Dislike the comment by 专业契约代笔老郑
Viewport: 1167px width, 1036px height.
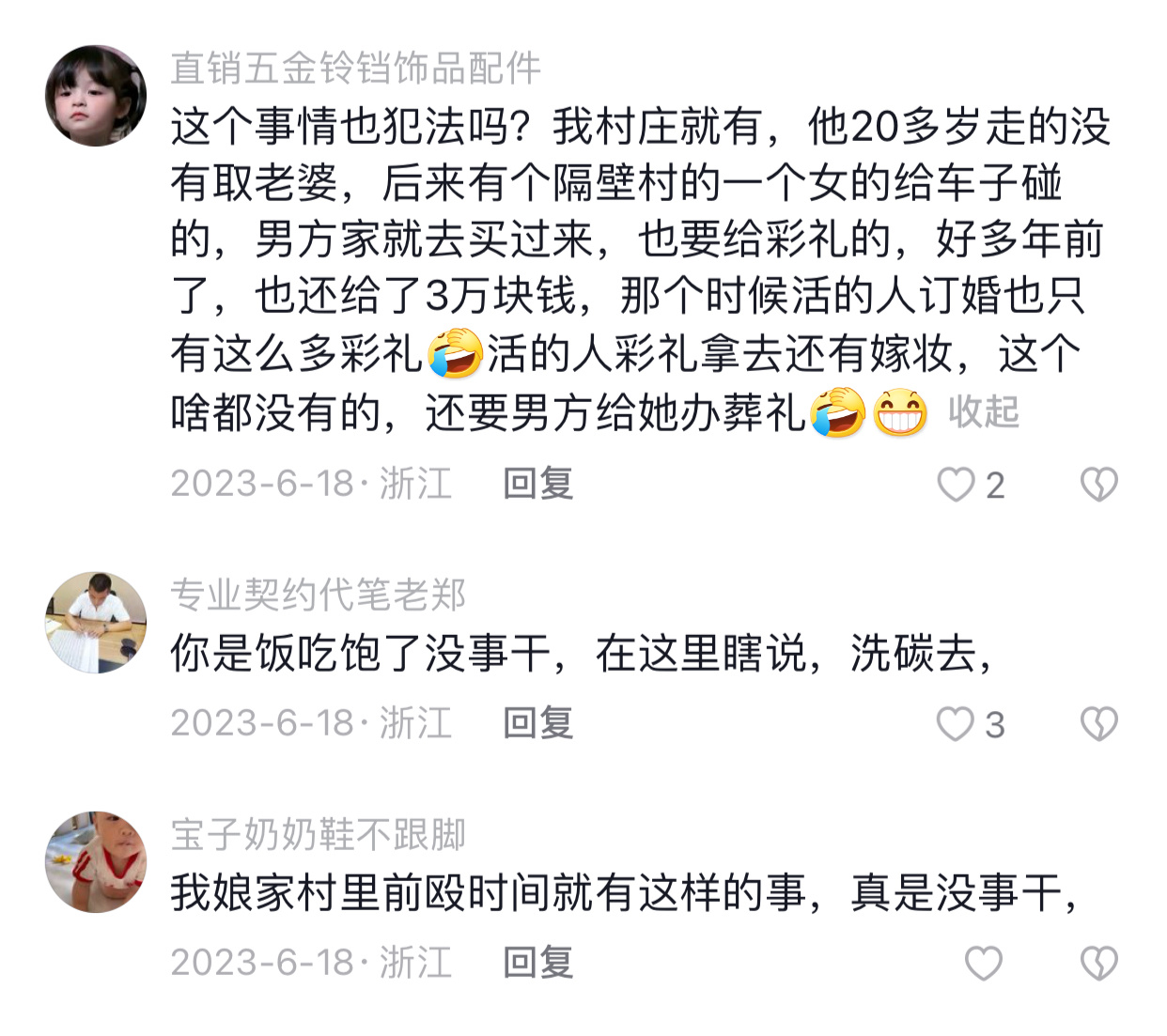pos(1098,724)
